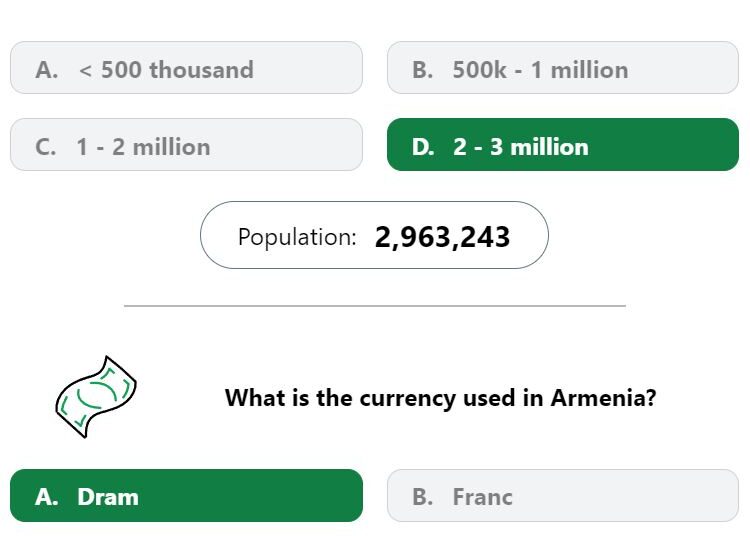
Task: Pick the 1 - 2 million answer
Action: (x=186, y=144)
